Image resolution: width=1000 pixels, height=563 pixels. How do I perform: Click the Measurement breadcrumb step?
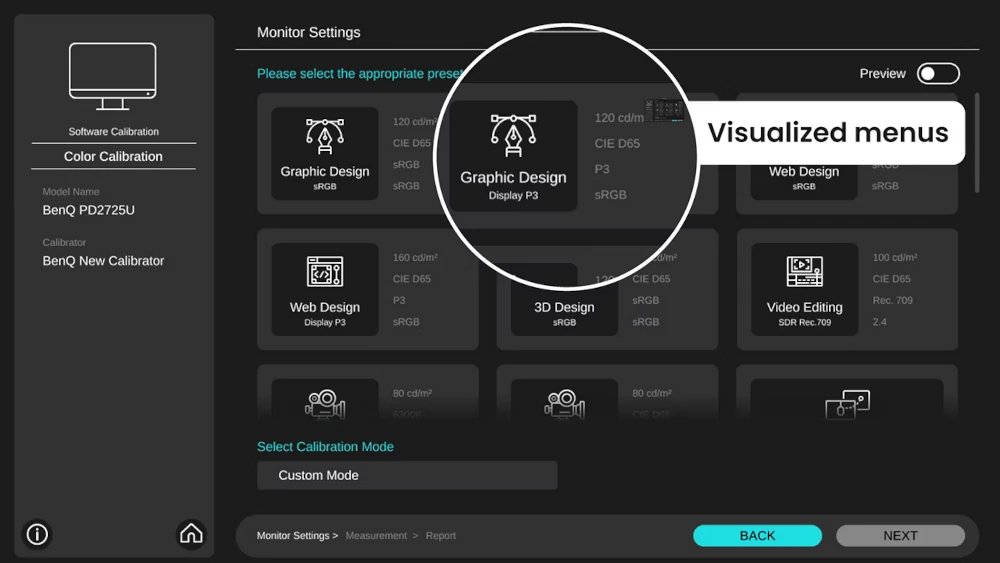[376, 536]
